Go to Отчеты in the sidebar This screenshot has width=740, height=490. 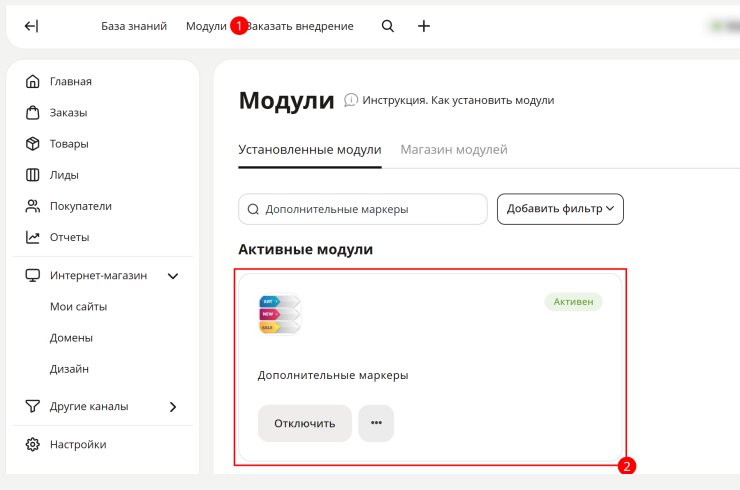pos(69,237)
